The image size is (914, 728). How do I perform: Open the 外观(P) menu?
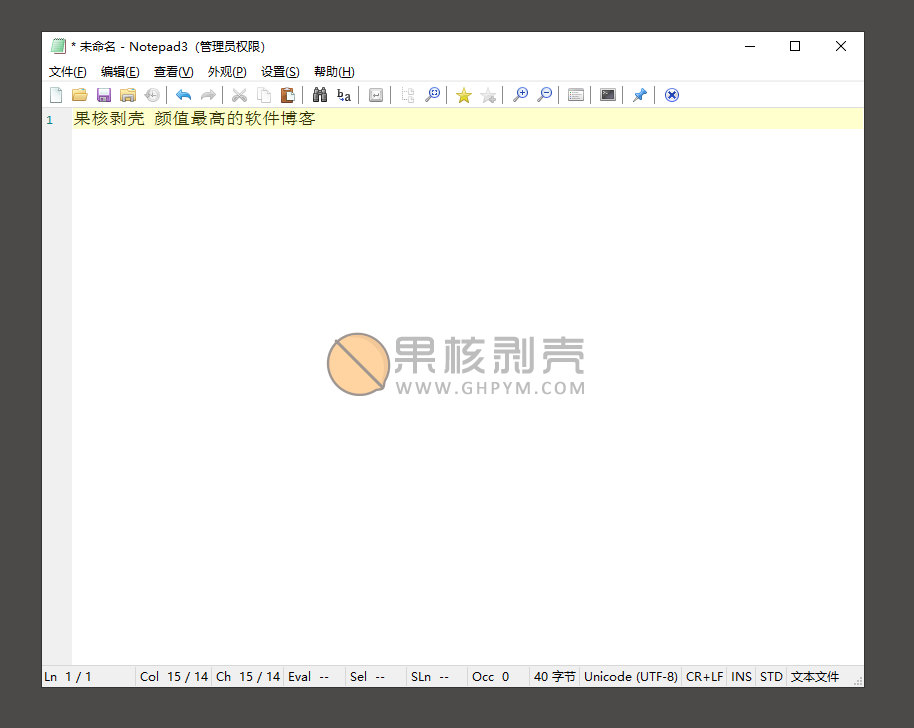click(227, 72)
